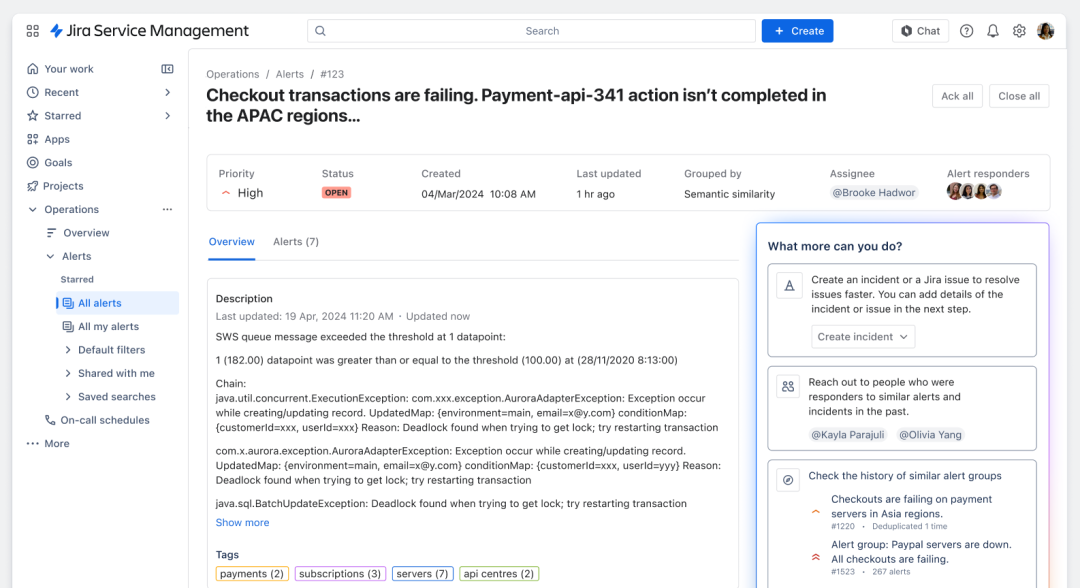Click the OPEN status badge

(336, 193)
